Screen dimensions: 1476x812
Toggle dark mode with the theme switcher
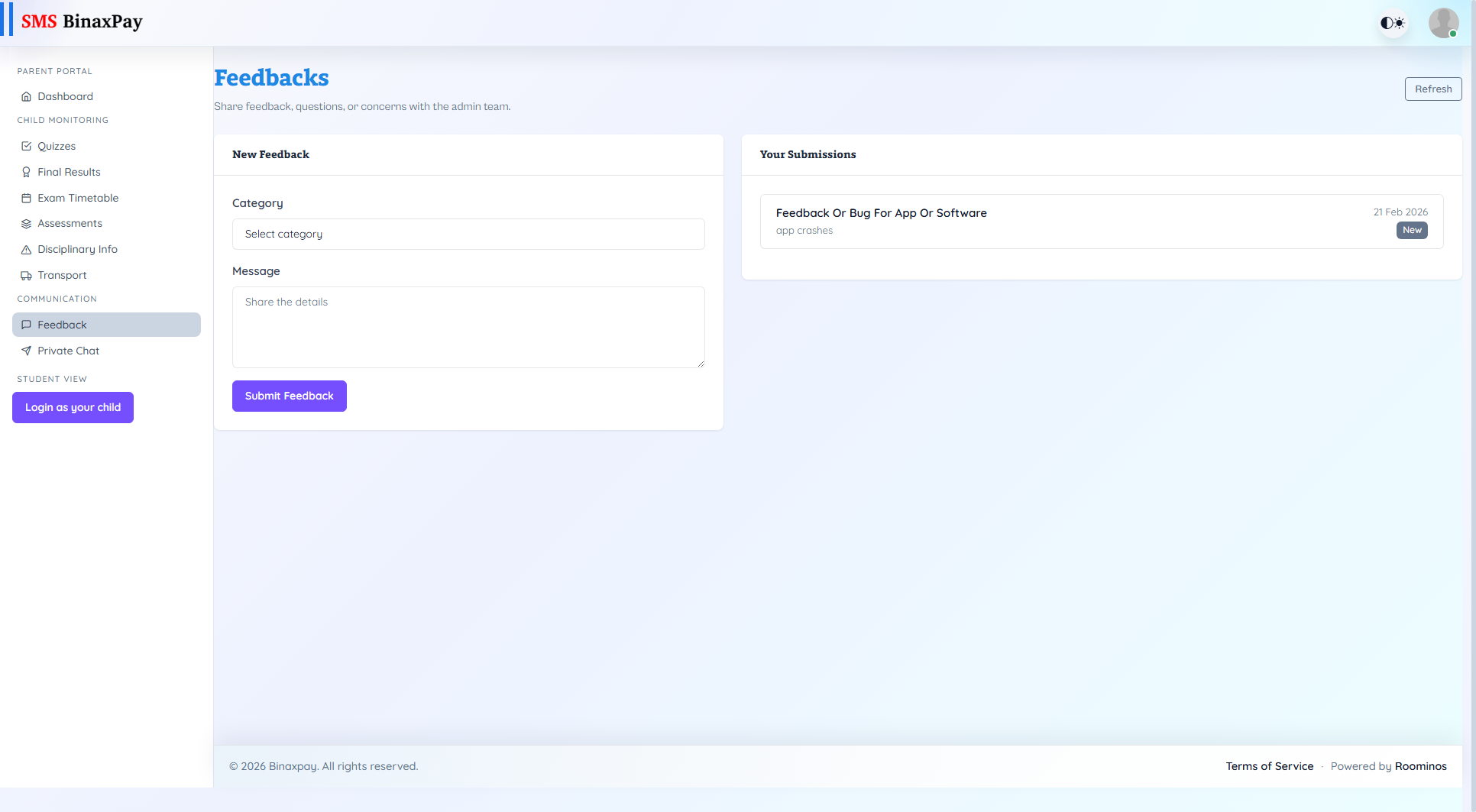[1392, 23]
